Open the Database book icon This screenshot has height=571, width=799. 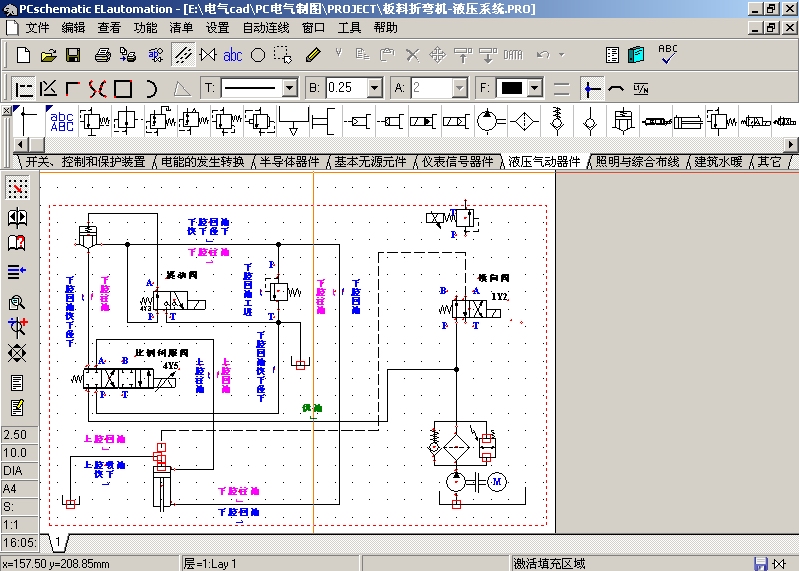coord(636,55)
